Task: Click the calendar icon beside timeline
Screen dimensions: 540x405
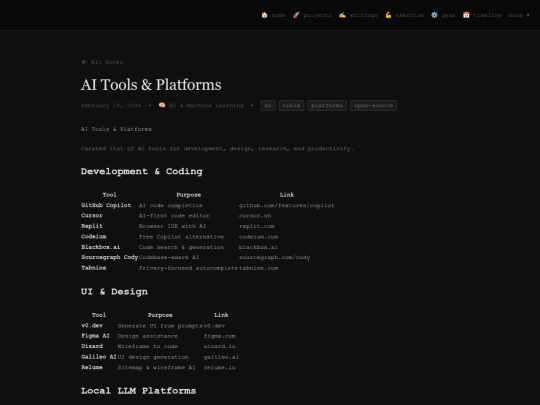Action: pyautogui.click(x=466, y=15)
